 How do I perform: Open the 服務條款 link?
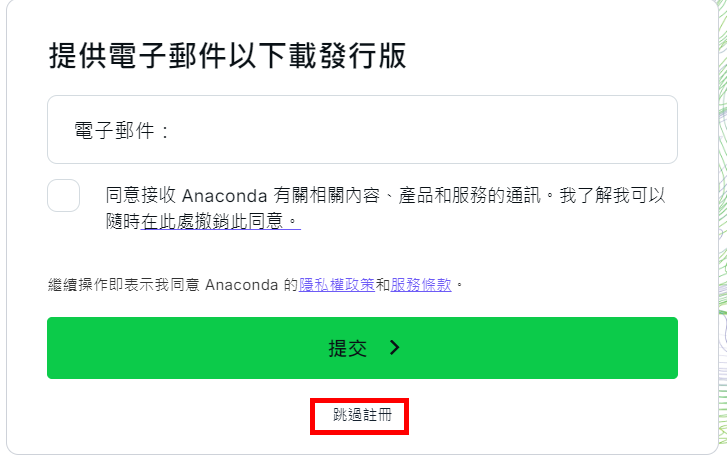[x=421, y=285]
